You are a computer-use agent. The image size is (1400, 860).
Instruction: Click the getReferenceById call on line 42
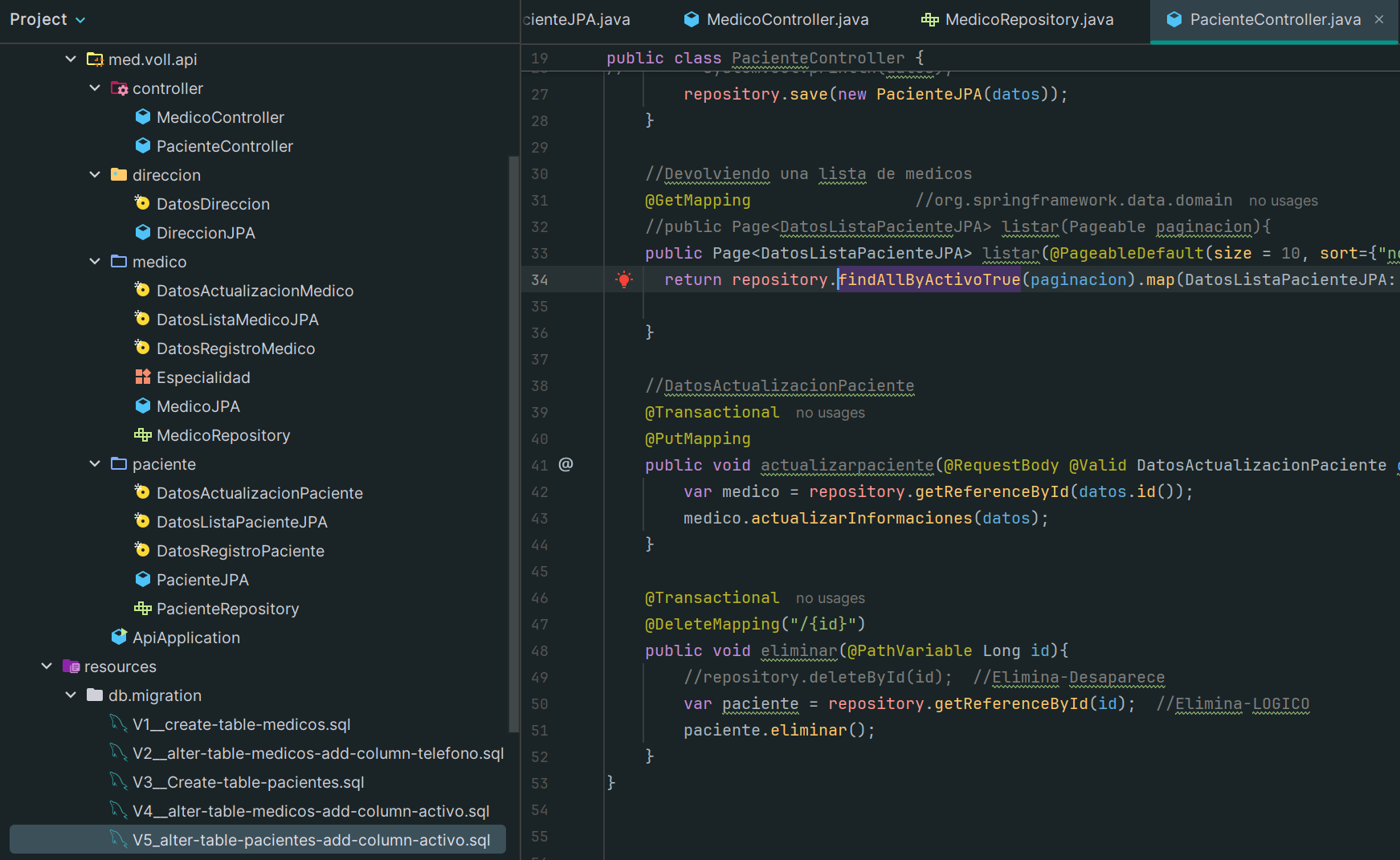[x=992, y=491]
